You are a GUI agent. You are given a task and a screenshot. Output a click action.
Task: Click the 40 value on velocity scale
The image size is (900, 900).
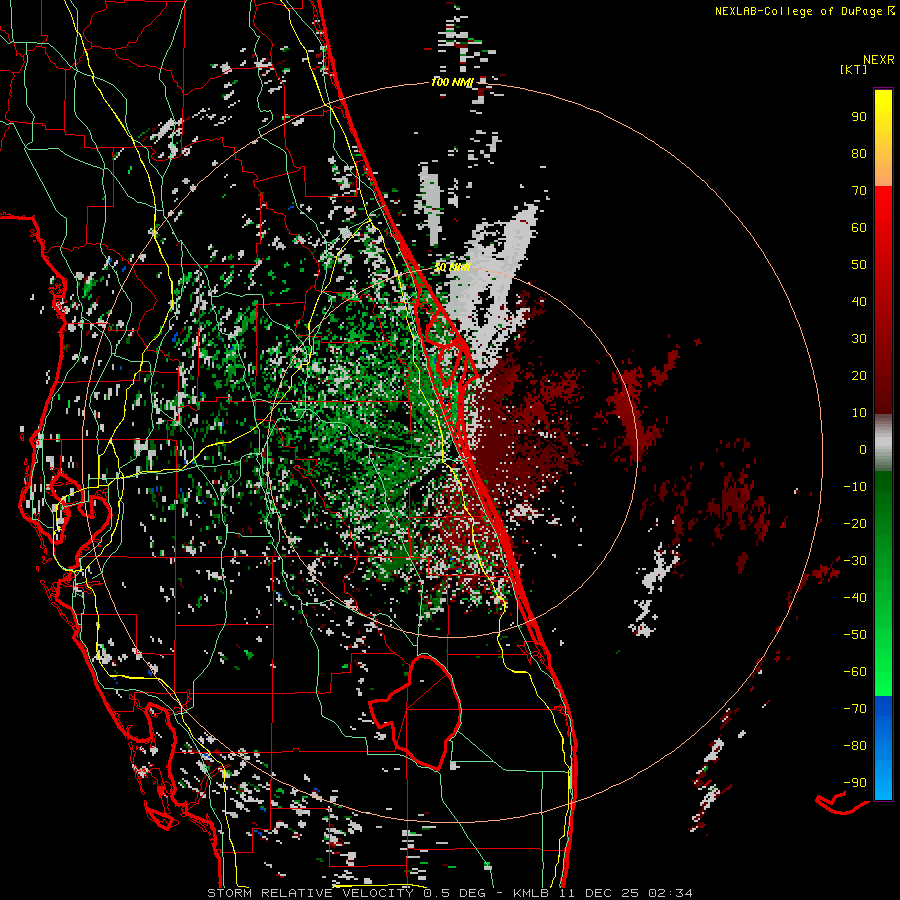coord(859,301)
